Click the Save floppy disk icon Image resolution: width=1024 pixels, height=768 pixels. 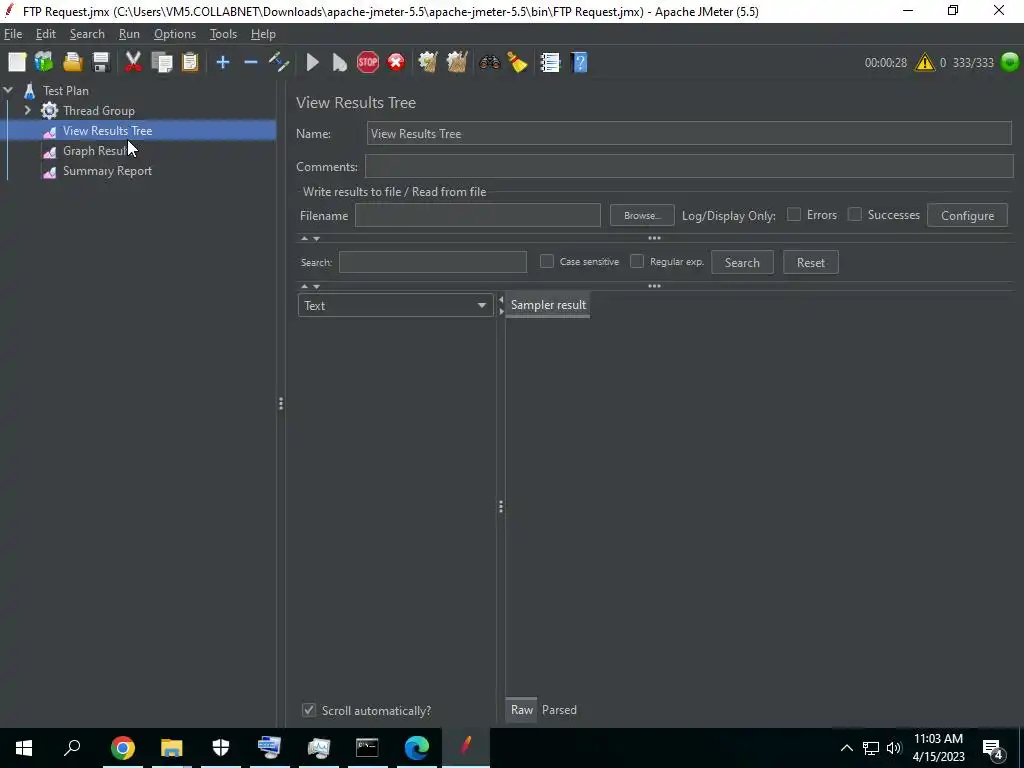point(101,62)
